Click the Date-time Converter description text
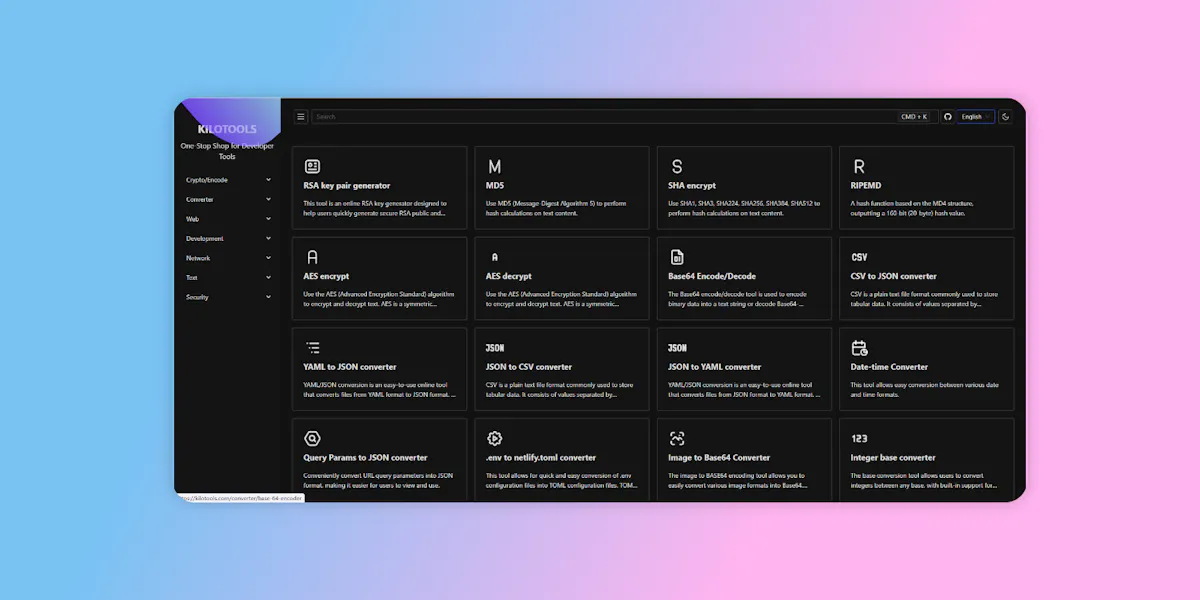Image resolution: width=1200 pixels, height=600 pixels. [924, 389]
